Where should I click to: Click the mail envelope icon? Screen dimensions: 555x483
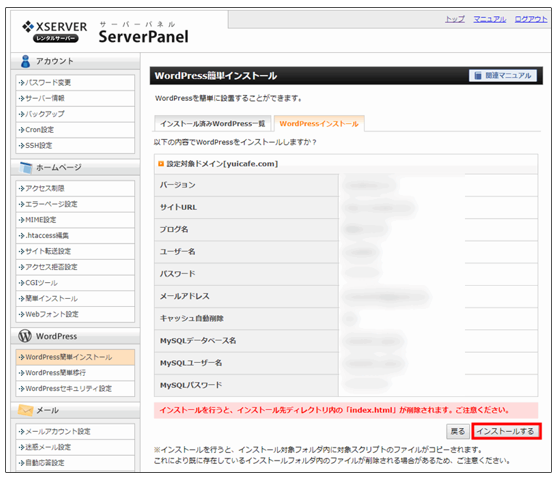(x=25, y=410)
